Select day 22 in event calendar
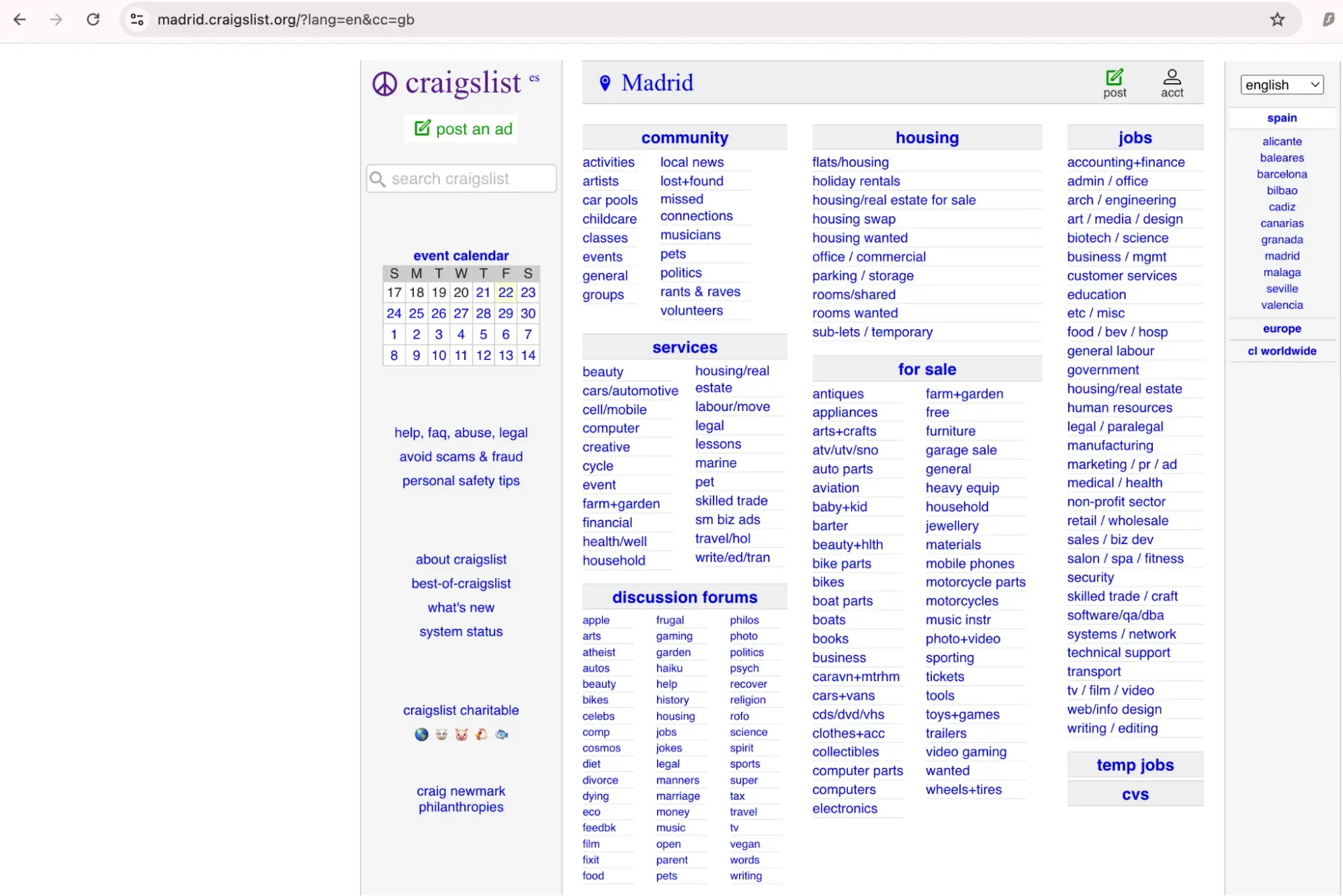The height and width of the screenshot is (896, 1343). [505, 292]
